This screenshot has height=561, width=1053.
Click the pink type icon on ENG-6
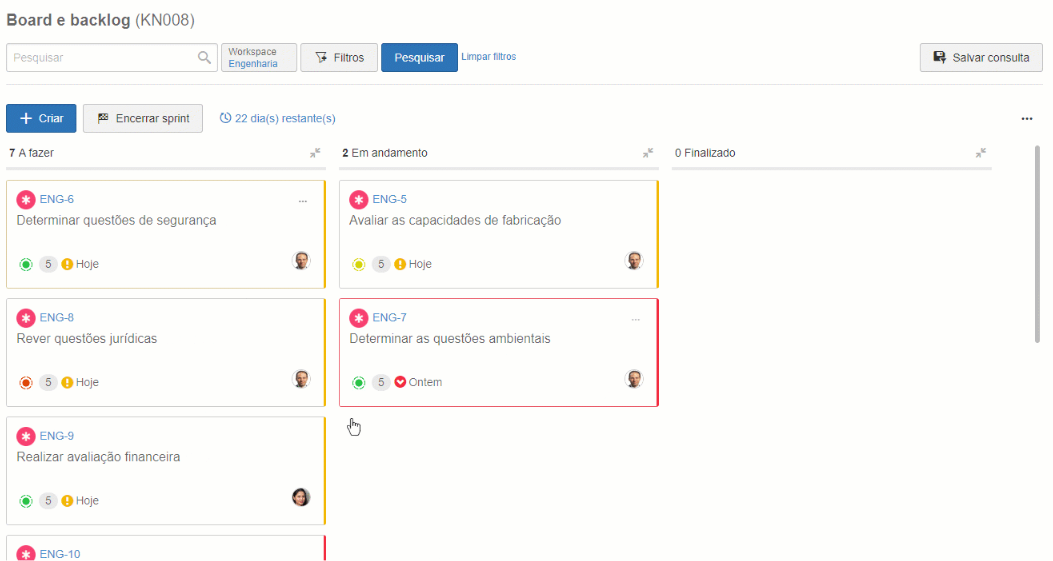point(26,200)
